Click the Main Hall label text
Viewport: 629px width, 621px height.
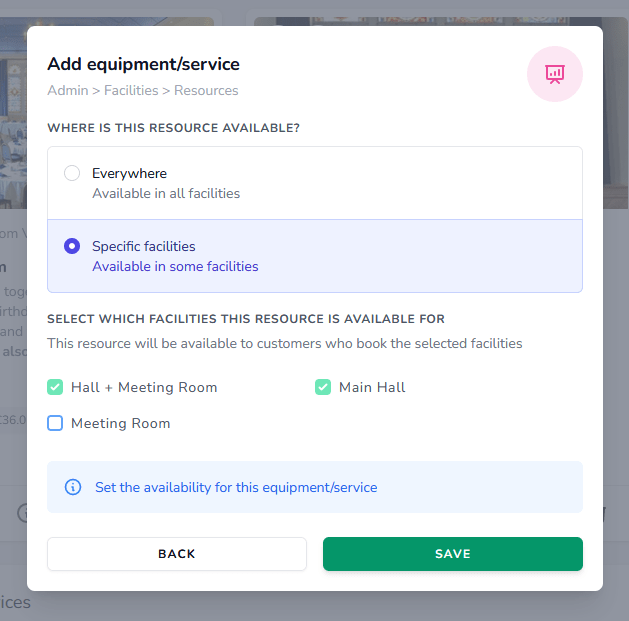coord(372,387)
